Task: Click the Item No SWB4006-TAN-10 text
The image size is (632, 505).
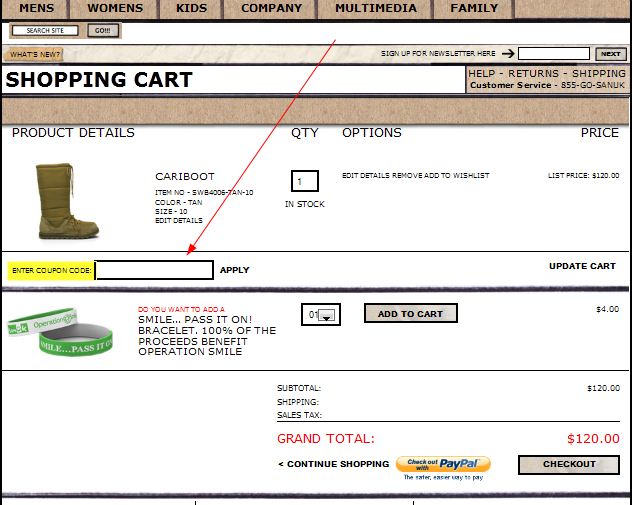Action: point(204,192)
